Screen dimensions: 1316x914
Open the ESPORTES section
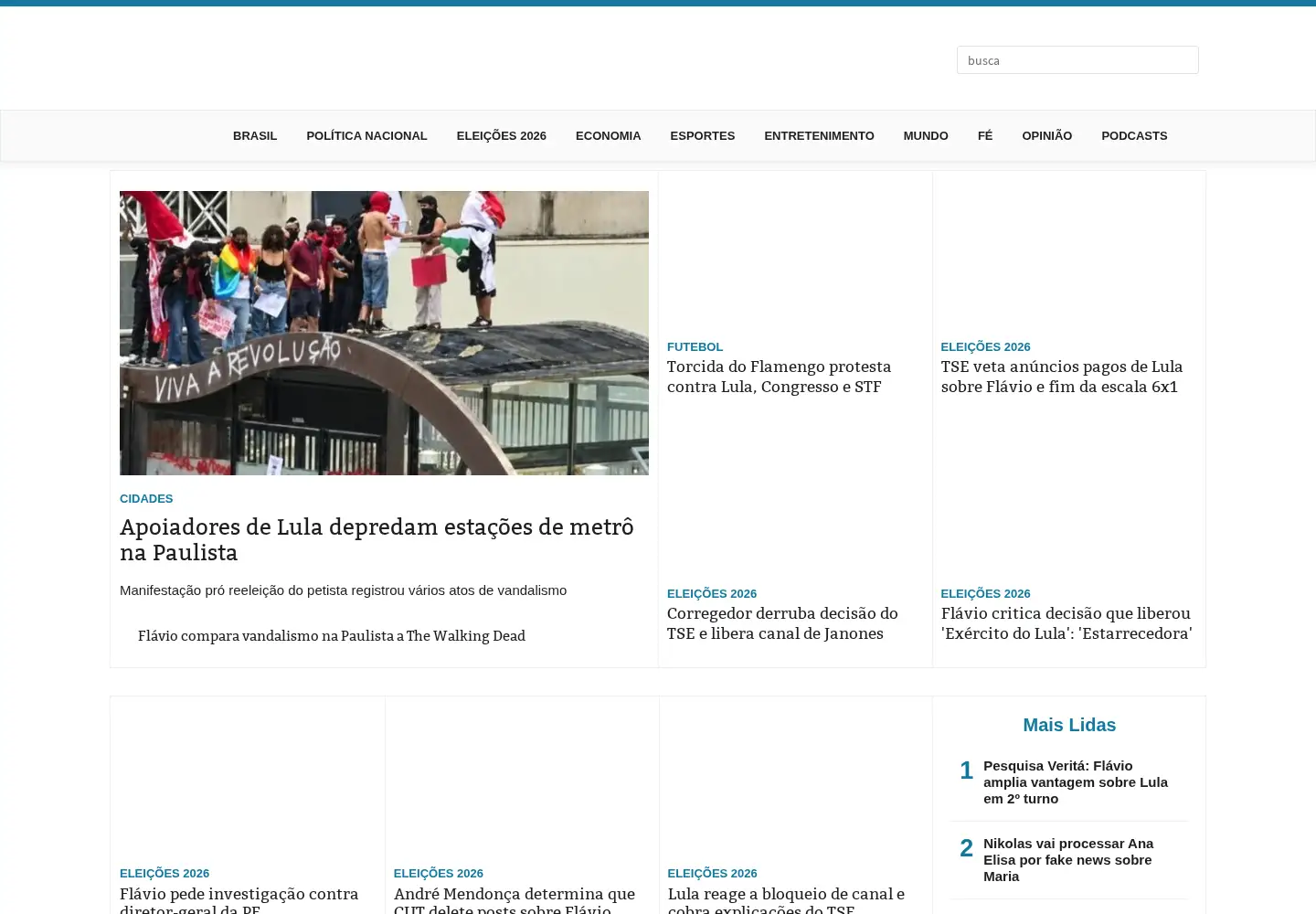click(702, 135)
